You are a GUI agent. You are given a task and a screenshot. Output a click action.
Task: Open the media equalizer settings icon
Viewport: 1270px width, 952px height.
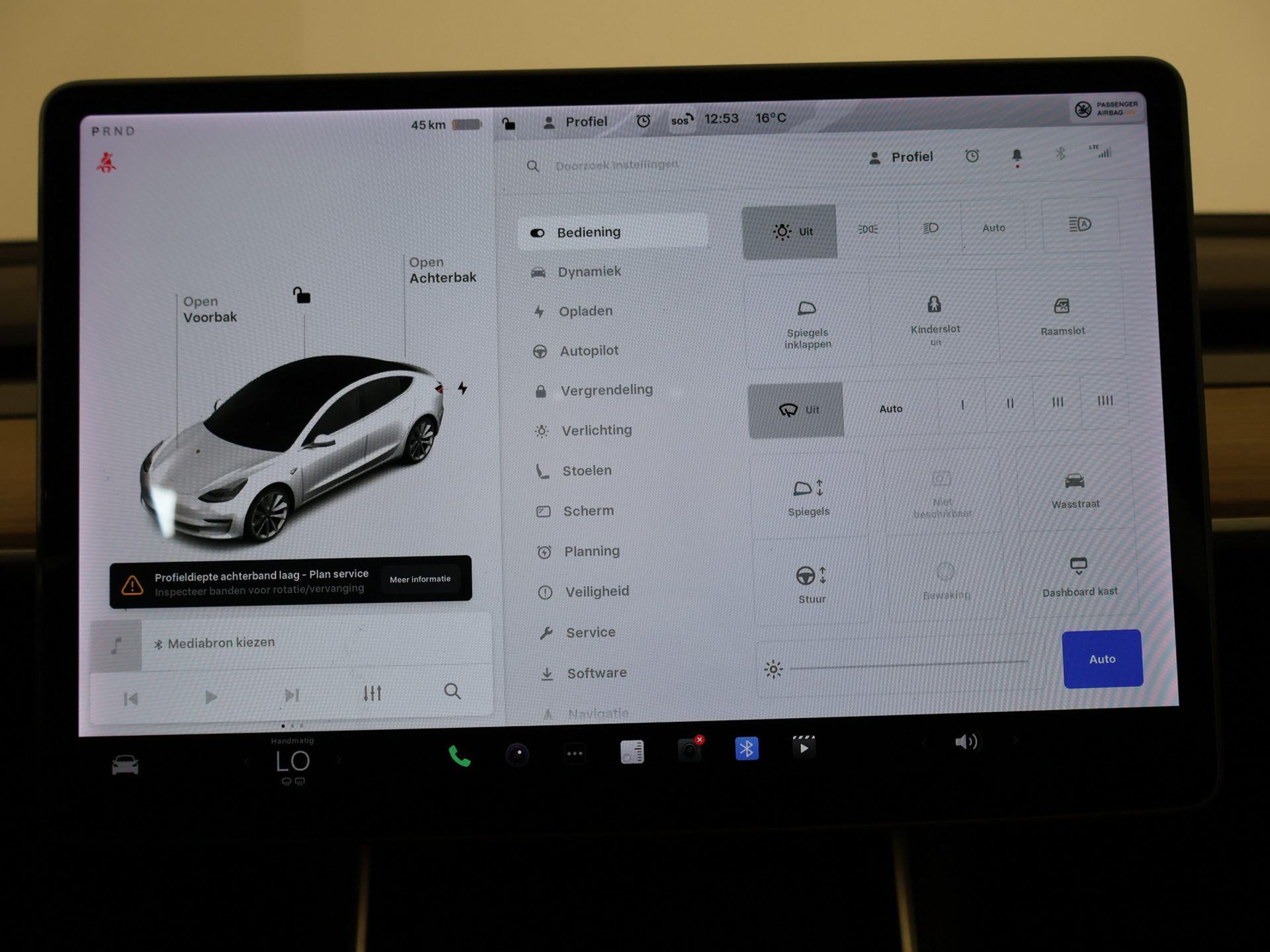(x=372, y=694)
